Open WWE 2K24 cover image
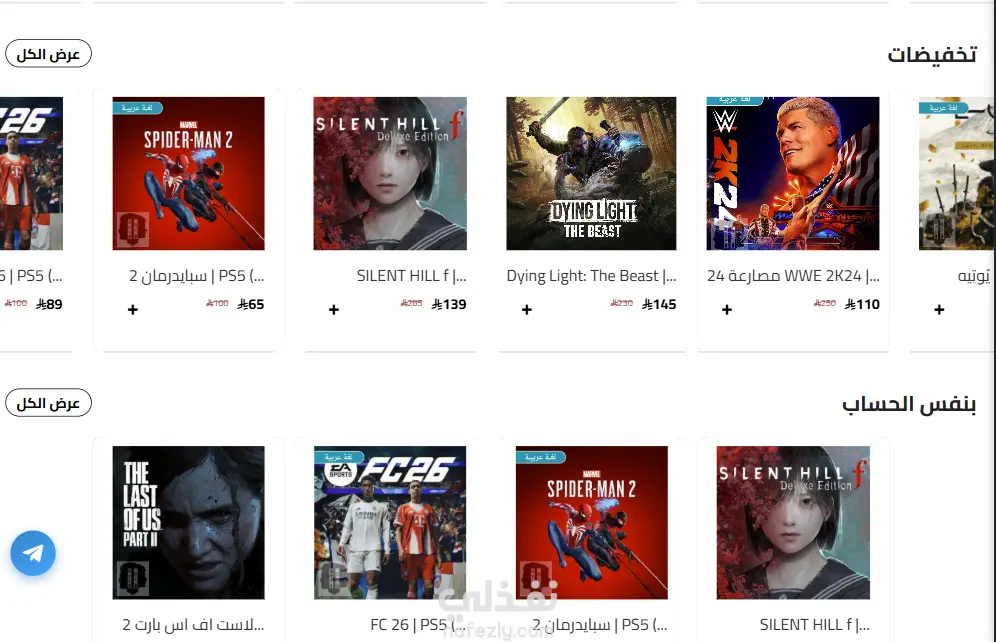The height and width of the screenshot is (642, 996). tap(793, 173)
